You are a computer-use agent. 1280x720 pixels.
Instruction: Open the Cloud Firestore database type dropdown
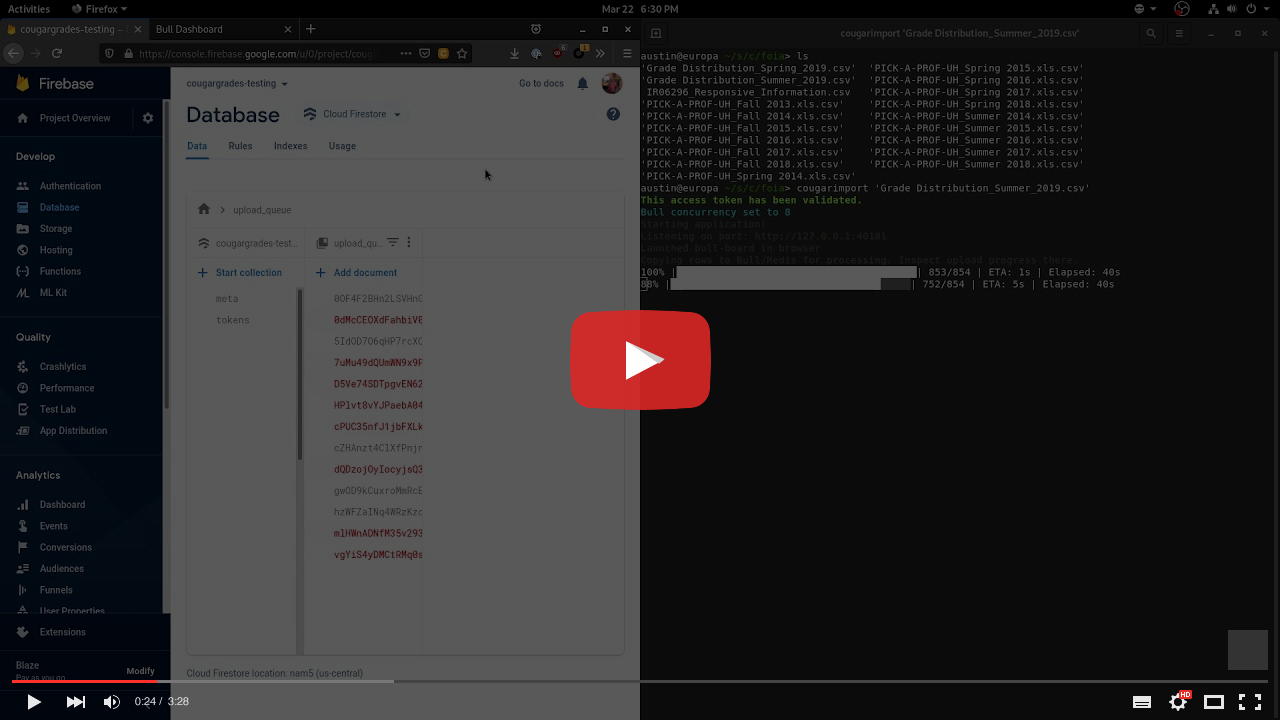pyautogui.click(x=352, y=114)
